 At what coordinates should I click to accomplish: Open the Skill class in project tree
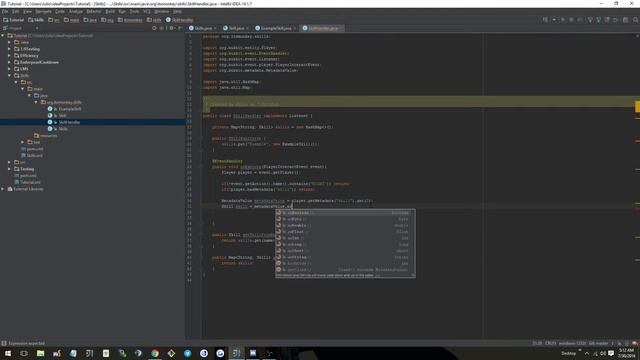[62, 116]
